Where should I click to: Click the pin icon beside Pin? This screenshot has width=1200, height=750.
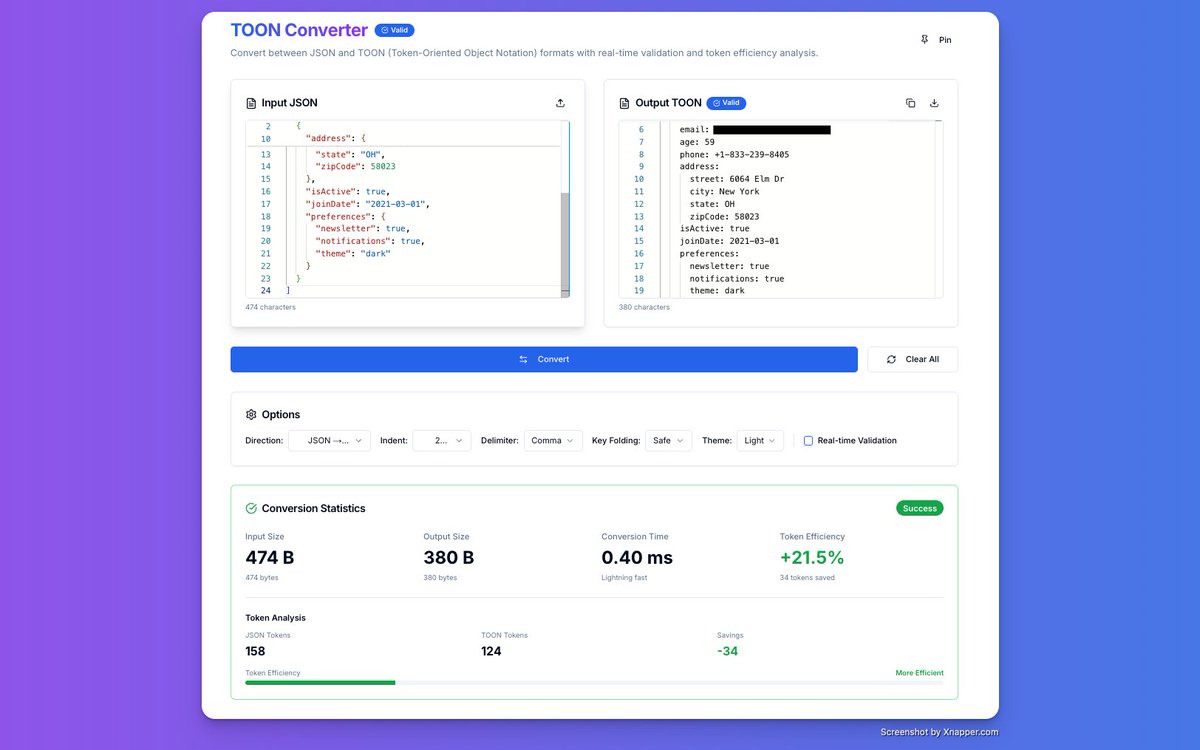tap(924, 40)
